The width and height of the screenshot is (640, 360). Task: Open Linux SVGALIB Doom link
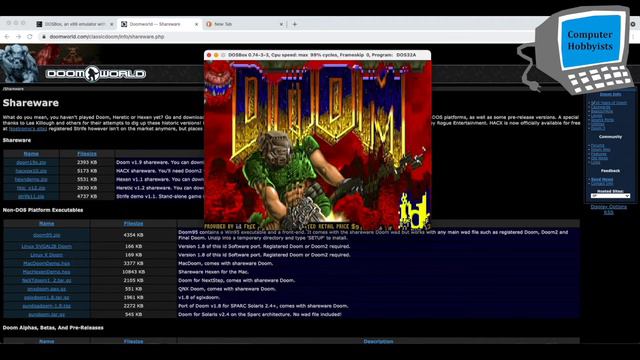pos(47,247)
